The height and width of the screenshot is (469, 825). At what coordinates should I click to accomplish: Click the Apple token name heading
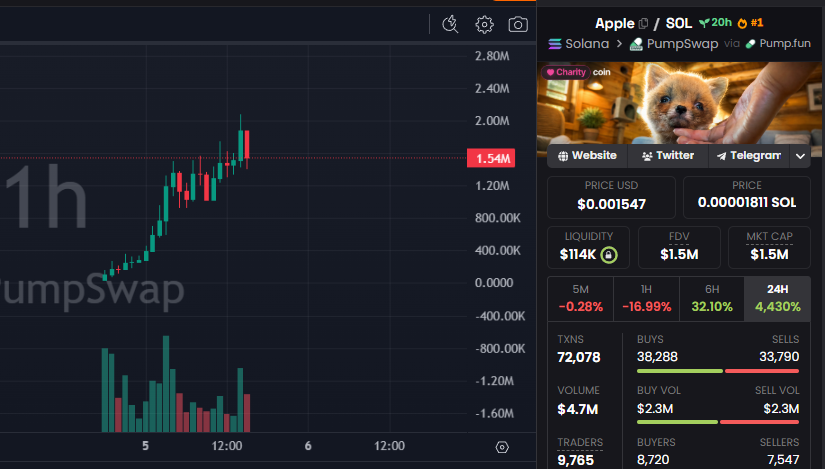pyautogui.click(x=615, y=23)
